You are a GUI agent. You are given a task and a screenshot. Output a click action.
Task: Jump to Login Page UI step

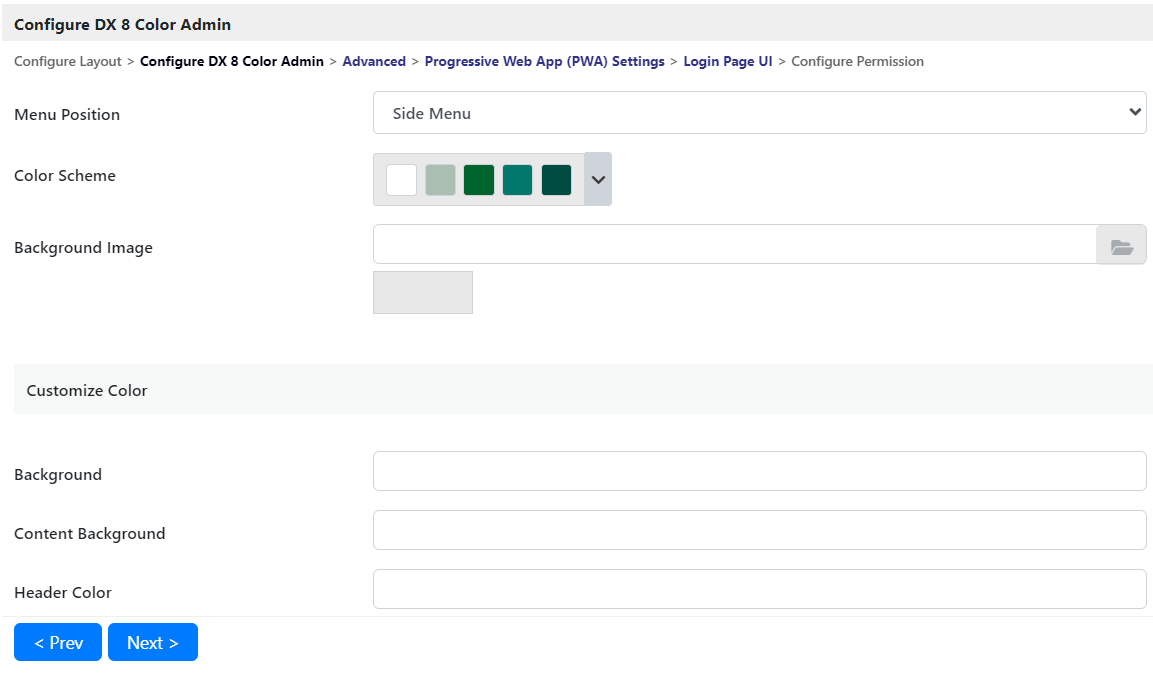727,62
